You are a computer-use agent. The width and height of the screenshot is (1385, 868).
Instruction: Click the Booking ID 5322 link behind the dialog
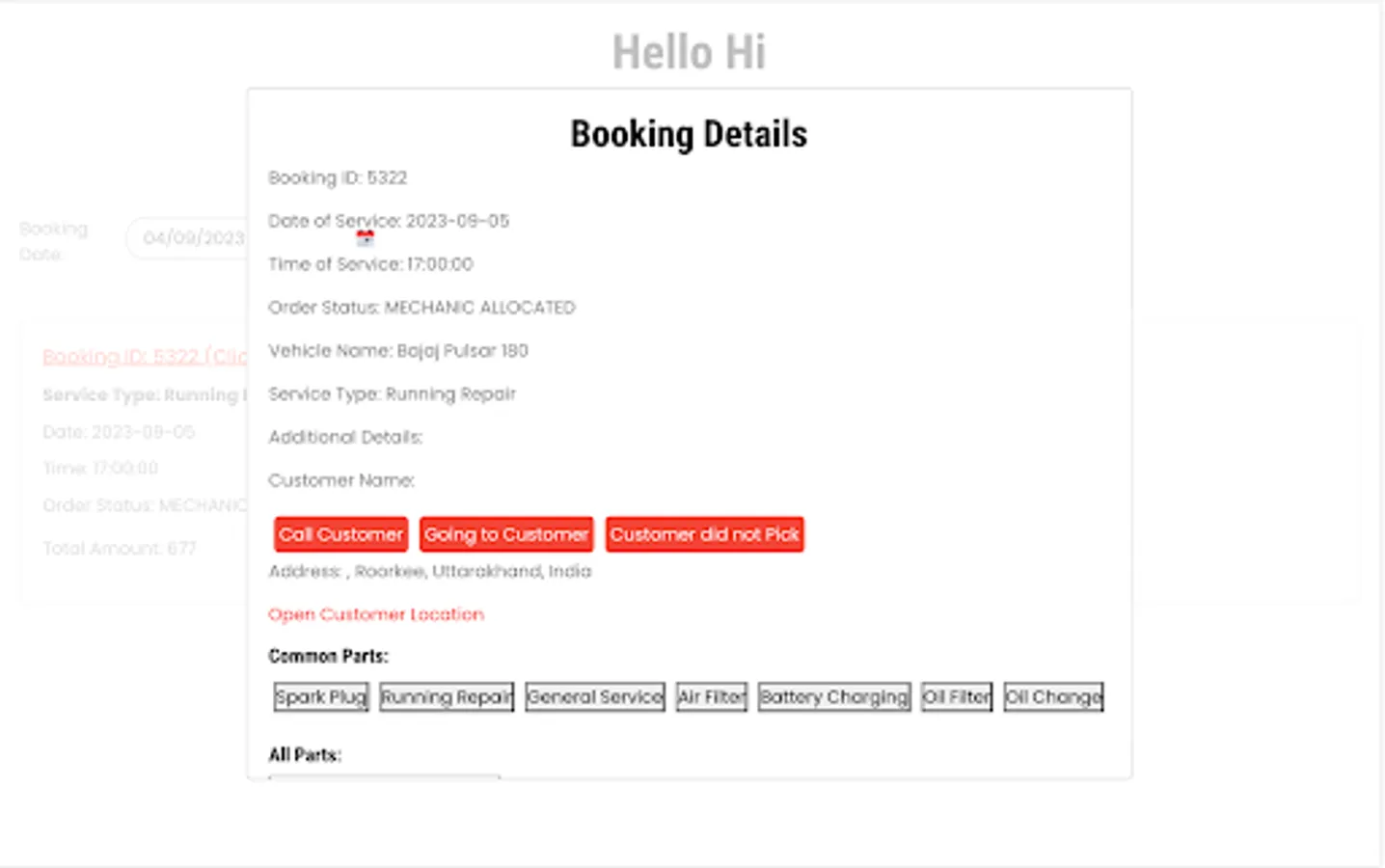point(143,357)
